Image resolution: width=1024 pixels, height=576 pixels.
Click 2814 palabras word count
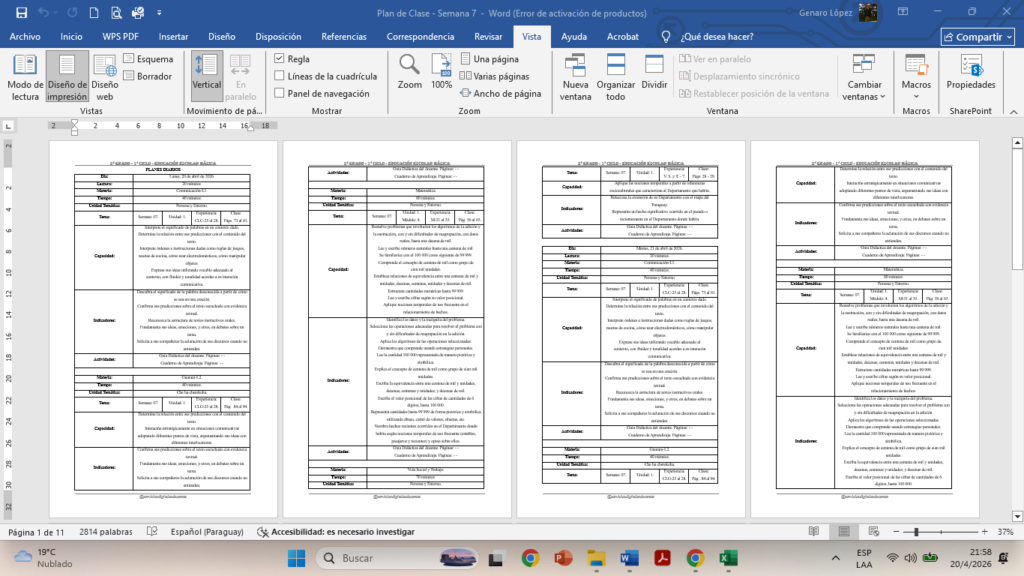[x=106, y=532]
